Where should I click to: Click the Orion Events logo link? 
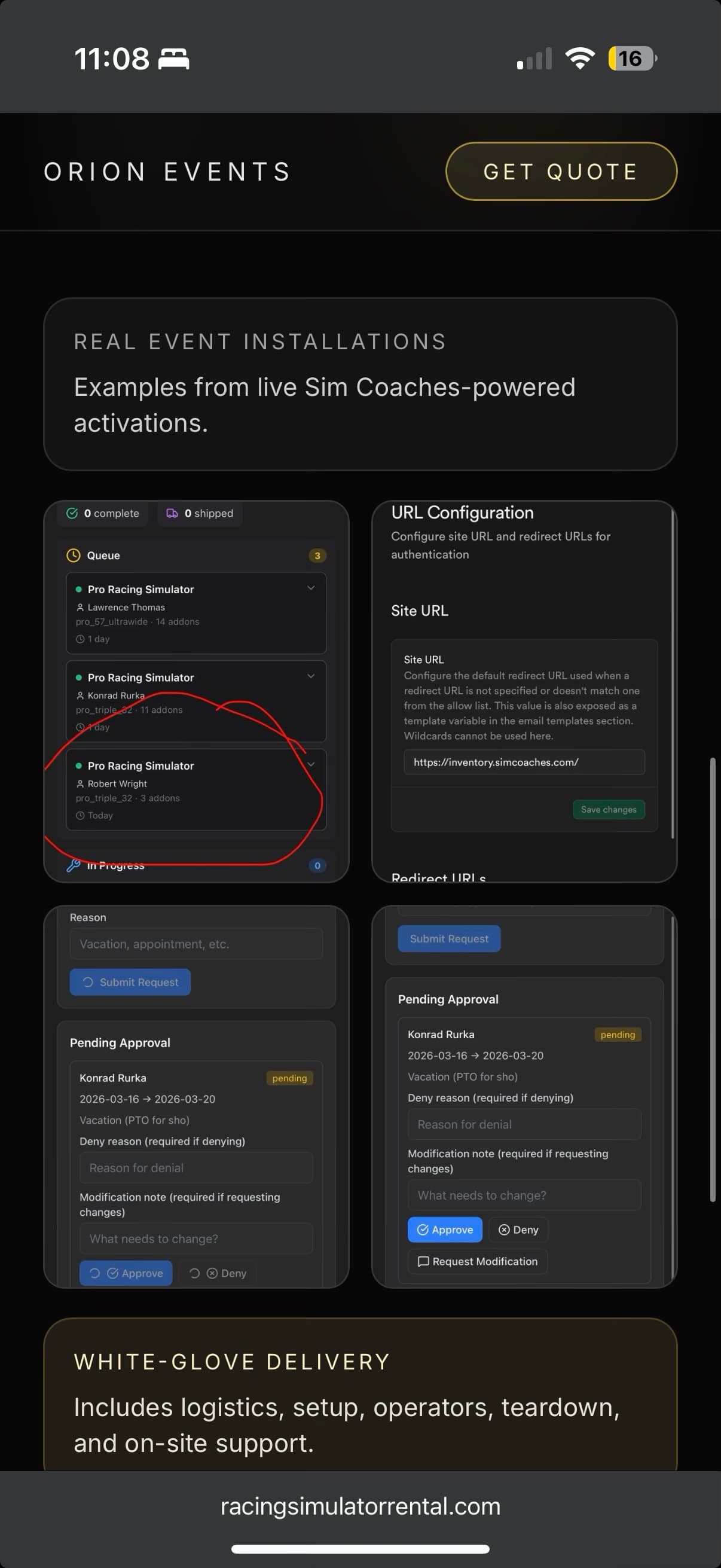[167, 172]
